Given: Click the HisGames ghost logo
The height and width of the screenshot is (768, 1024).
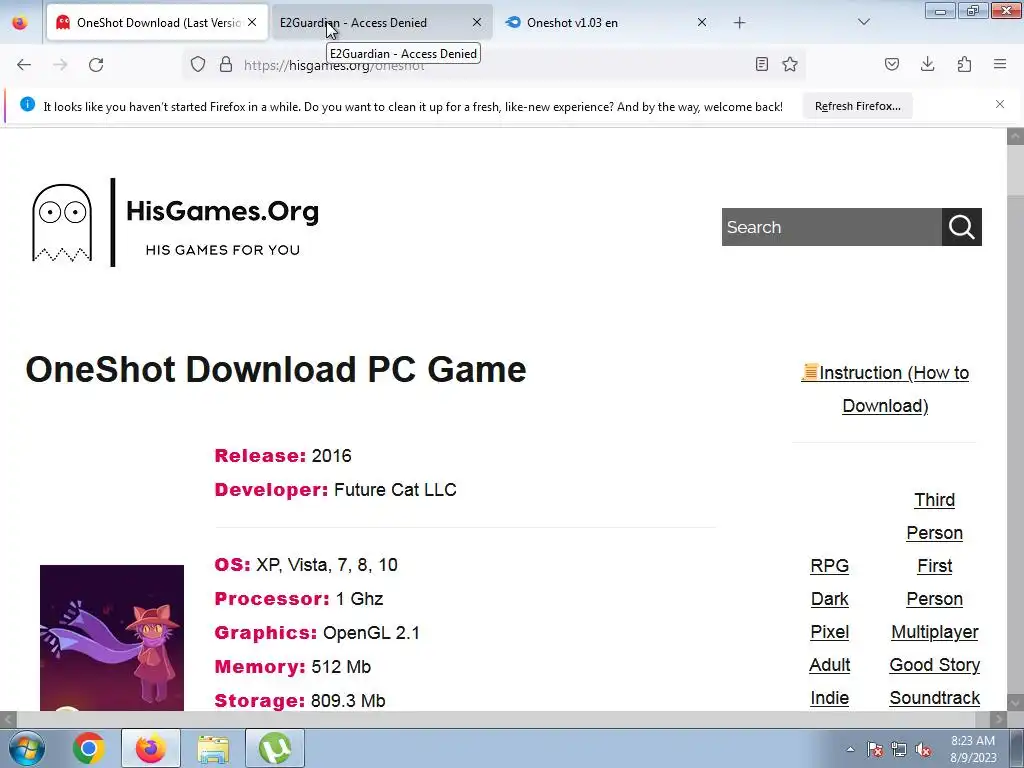Looking at the screenshot, I should 62,223.
